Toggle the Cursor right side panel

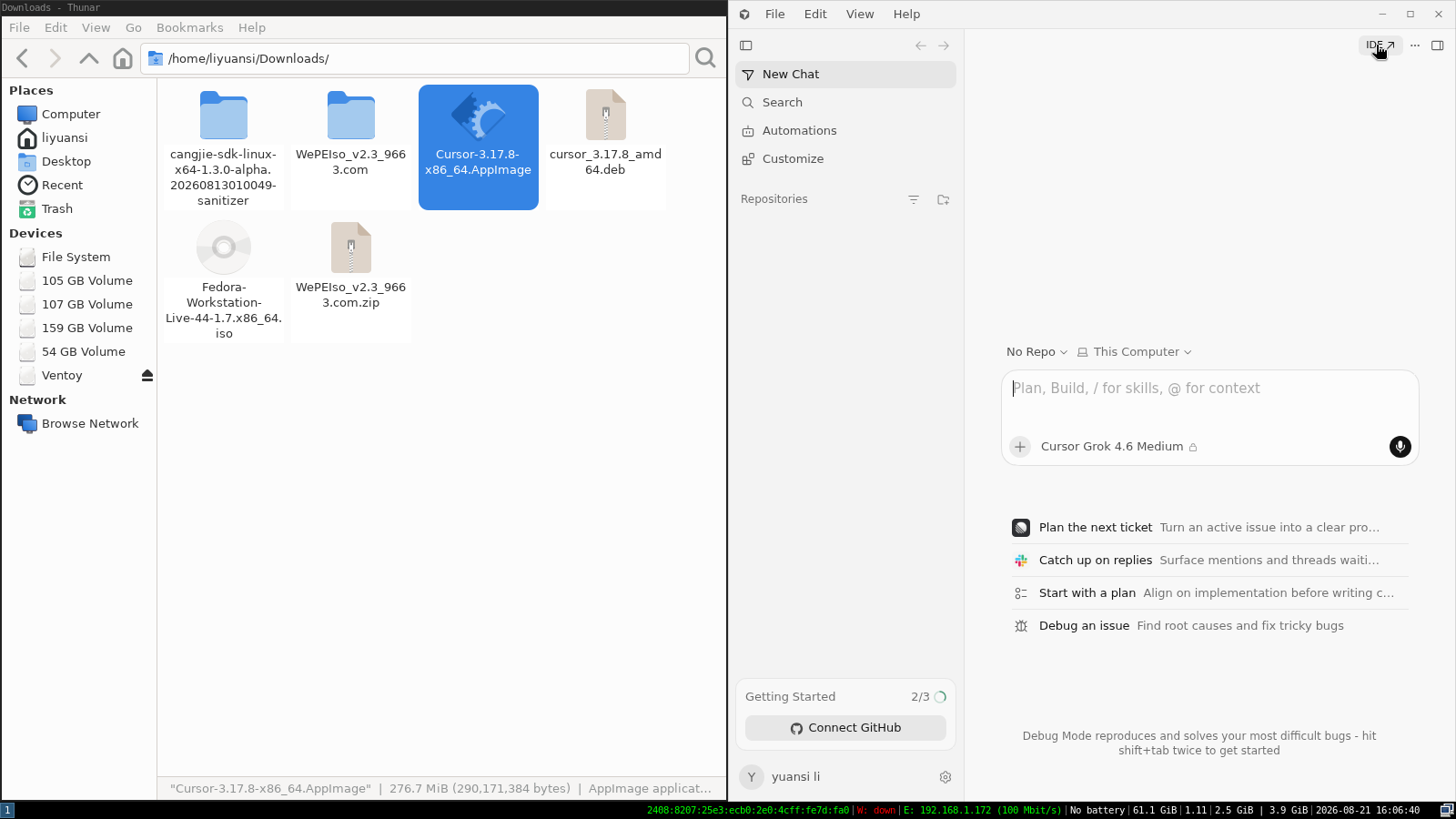click(x=1438, y=45)
